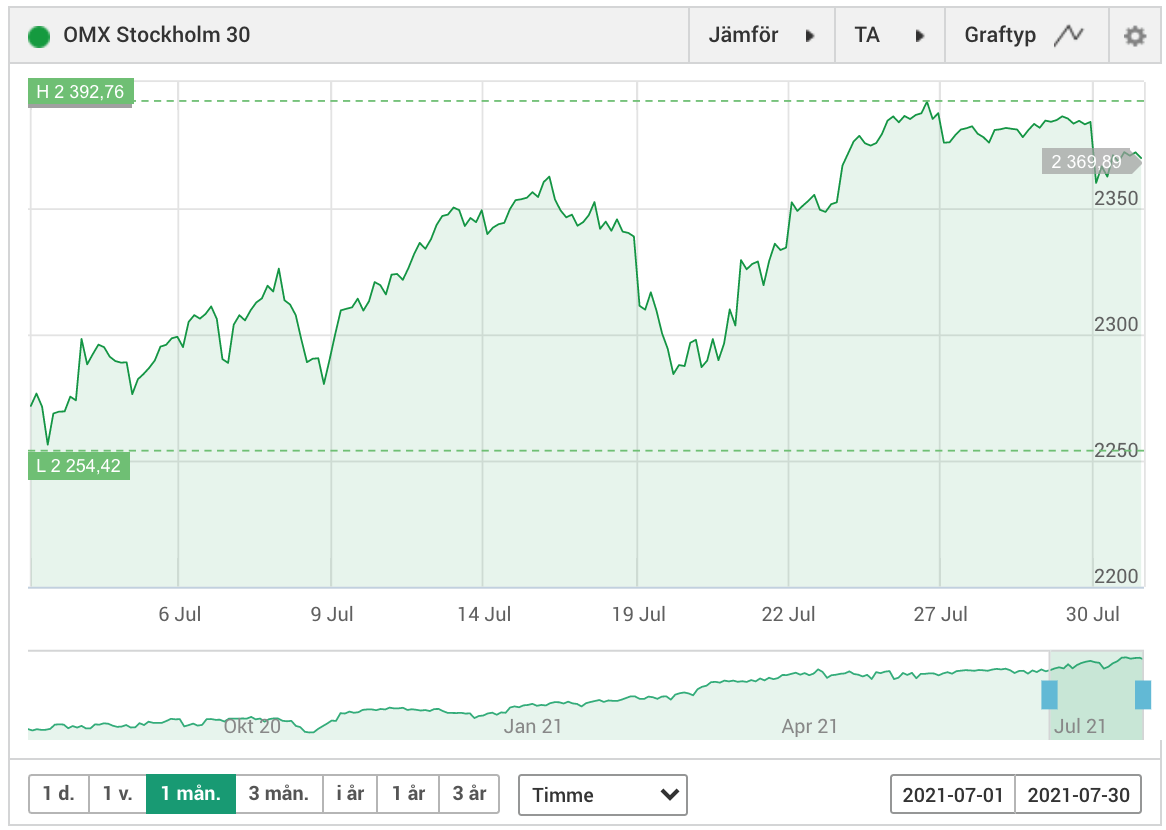Open the Timme interval dropdown
Viewport: 1166px width, 830px height.
pos(602,794)
